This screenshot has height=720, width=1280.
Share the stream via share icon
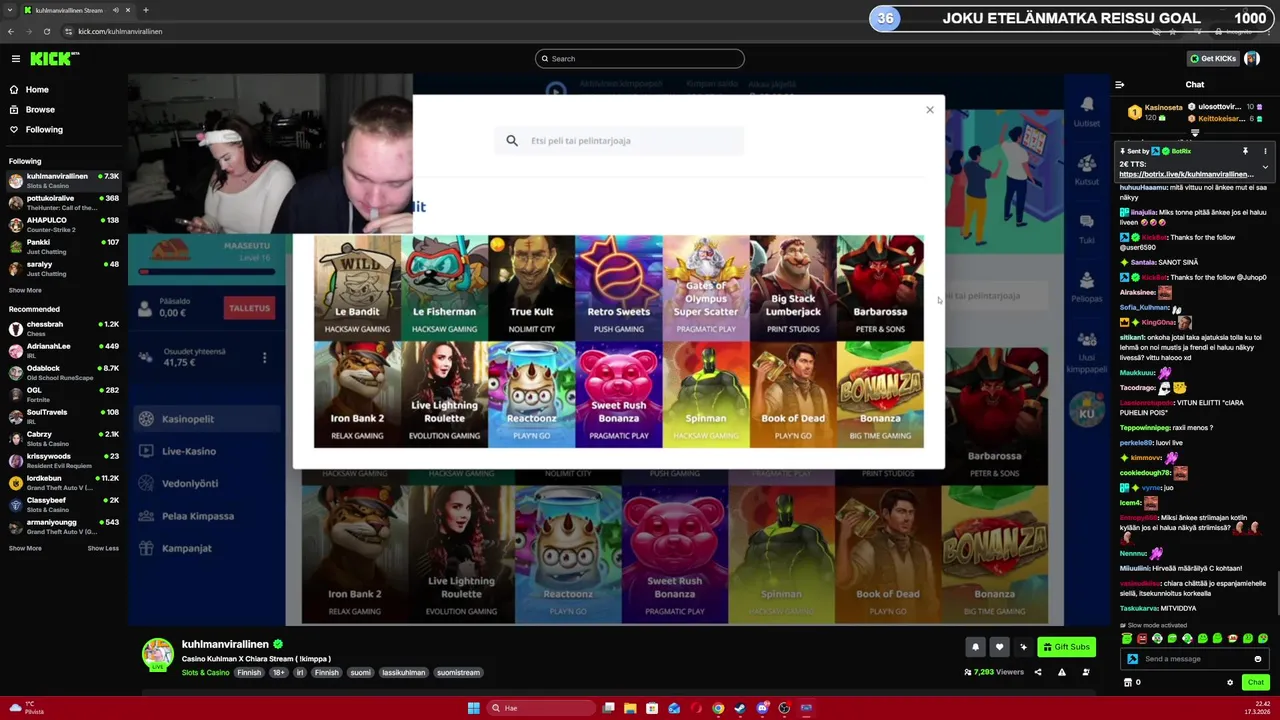pyautogui.click(x=1037, y=672)
